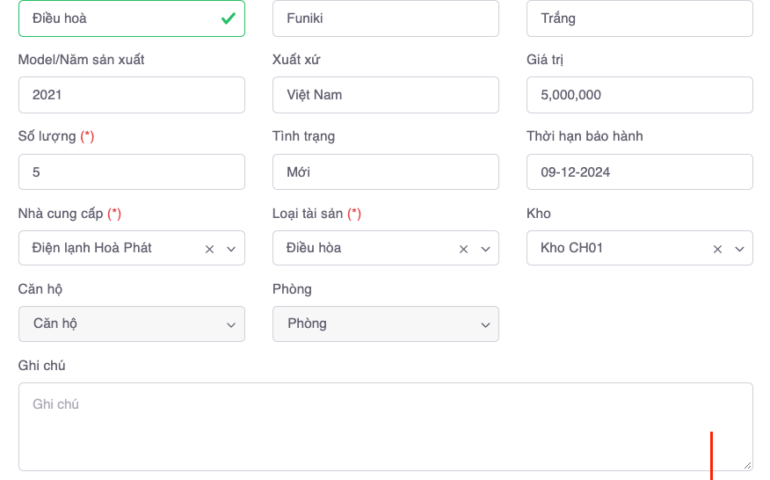The width and height of the screenshot is (770, 480).
Task: Open the Căn hộ dropdown
Action: pyautogui.click(x=131, y=324)
